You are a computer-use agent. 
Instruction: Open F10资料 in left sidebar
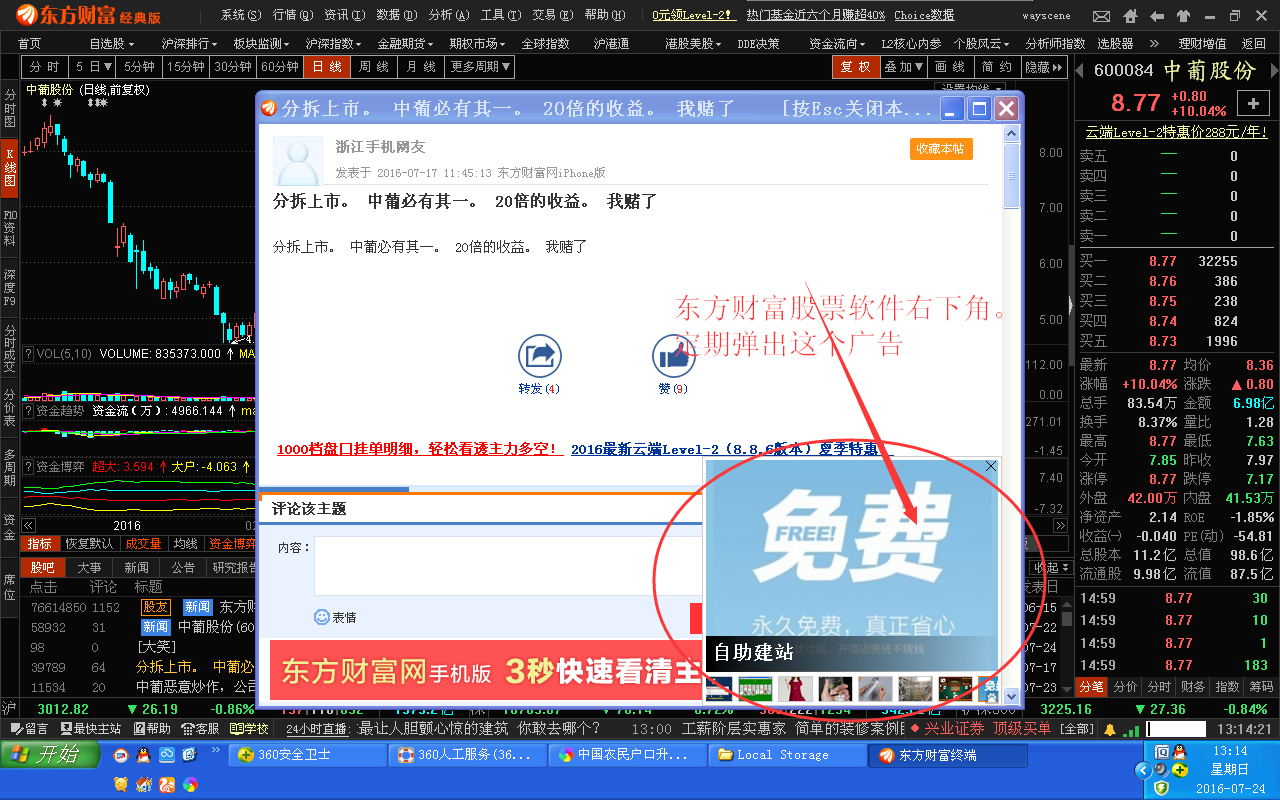pos(10,228)
